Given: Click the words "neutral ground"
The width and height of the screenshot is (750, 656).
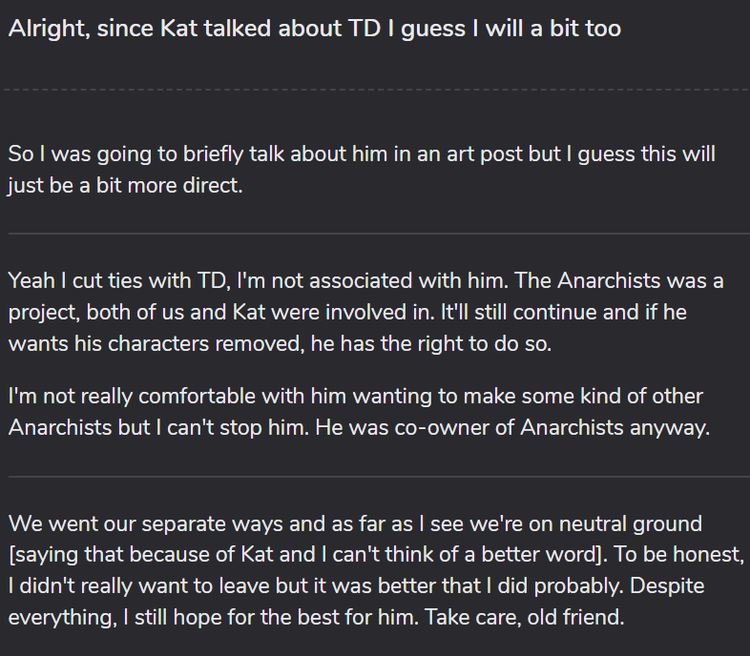Looking at the screenshot, I should pyautogui.click(x=630, y=523).
